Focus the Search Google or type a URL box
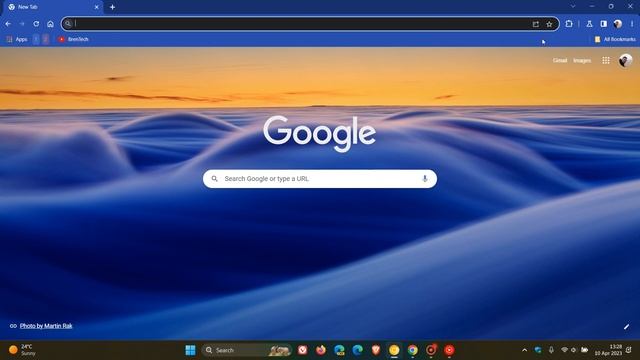The image size is (640, 360). tap(320, 179)
